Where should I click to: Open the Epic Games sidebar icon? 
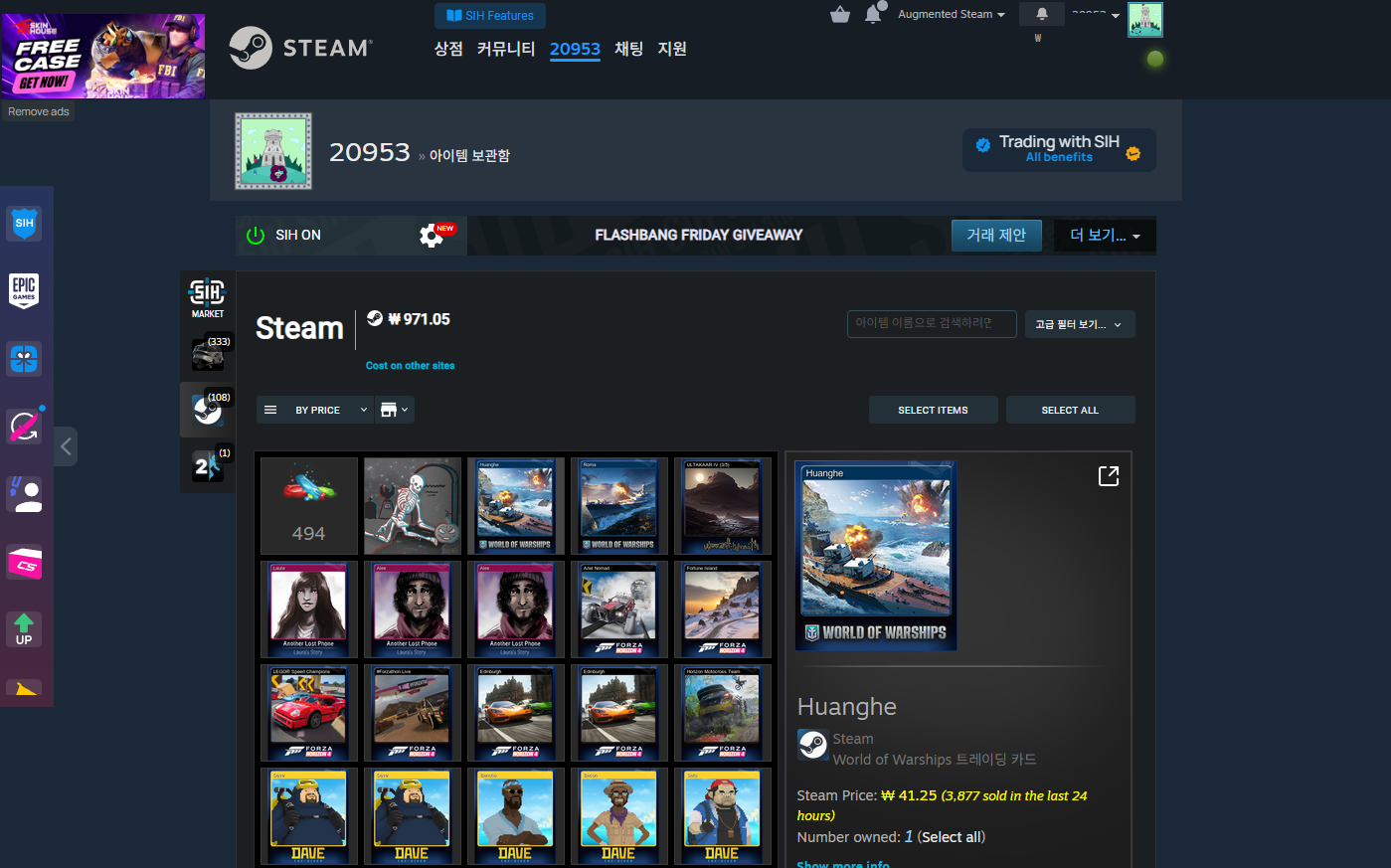(24, 290)
